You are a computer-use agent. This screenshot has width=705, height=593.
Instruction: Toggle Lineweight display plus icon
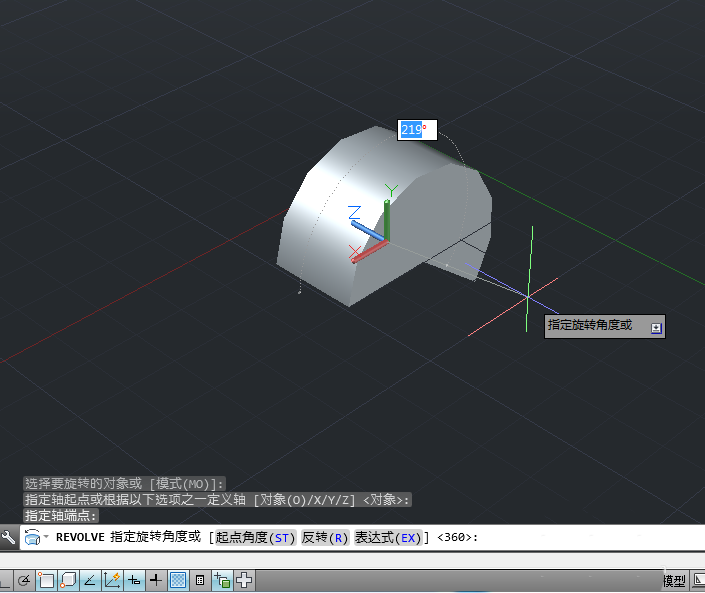point(156,580)
